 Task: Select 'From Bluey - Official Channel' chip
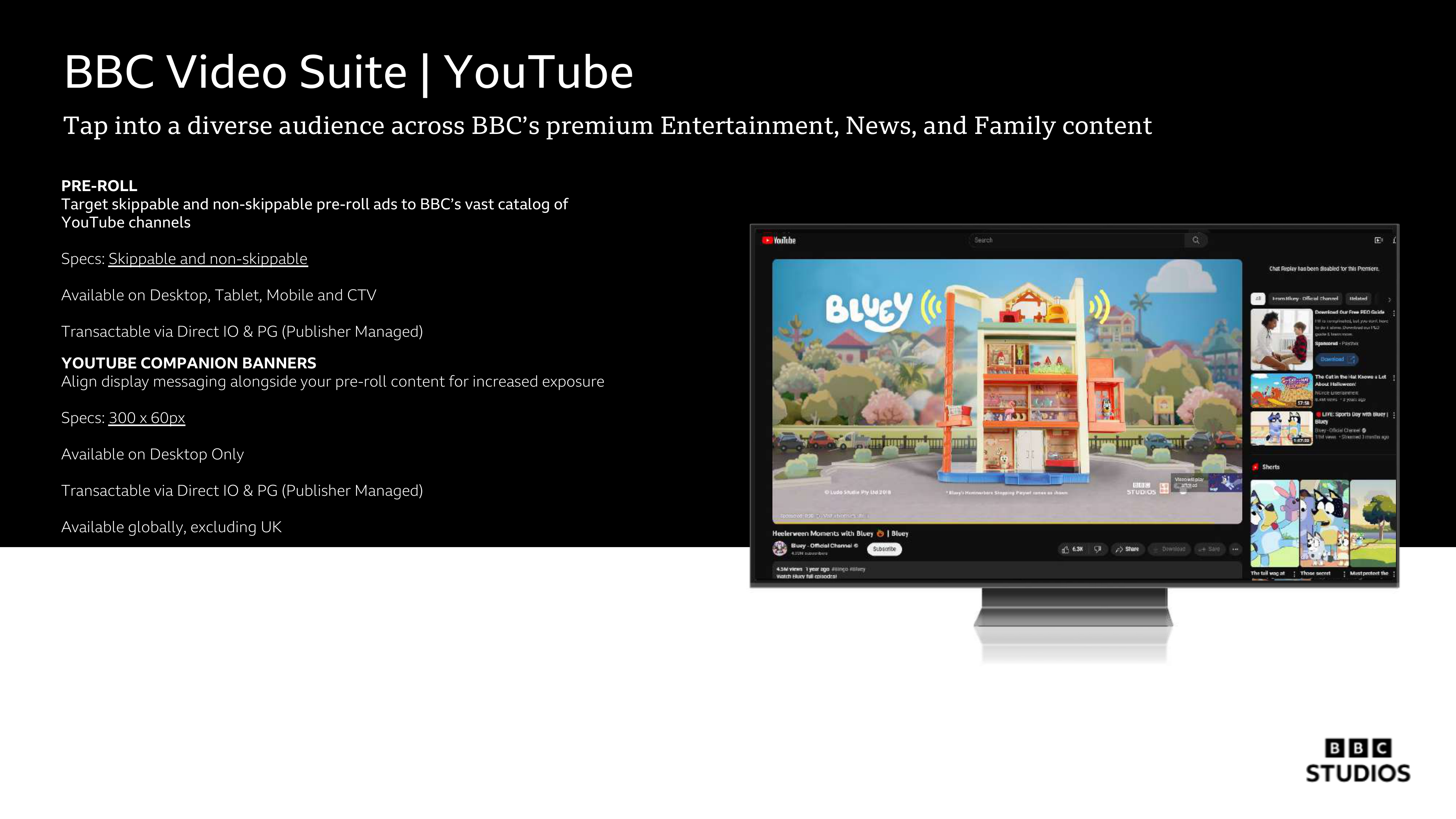pos(1305,298)
